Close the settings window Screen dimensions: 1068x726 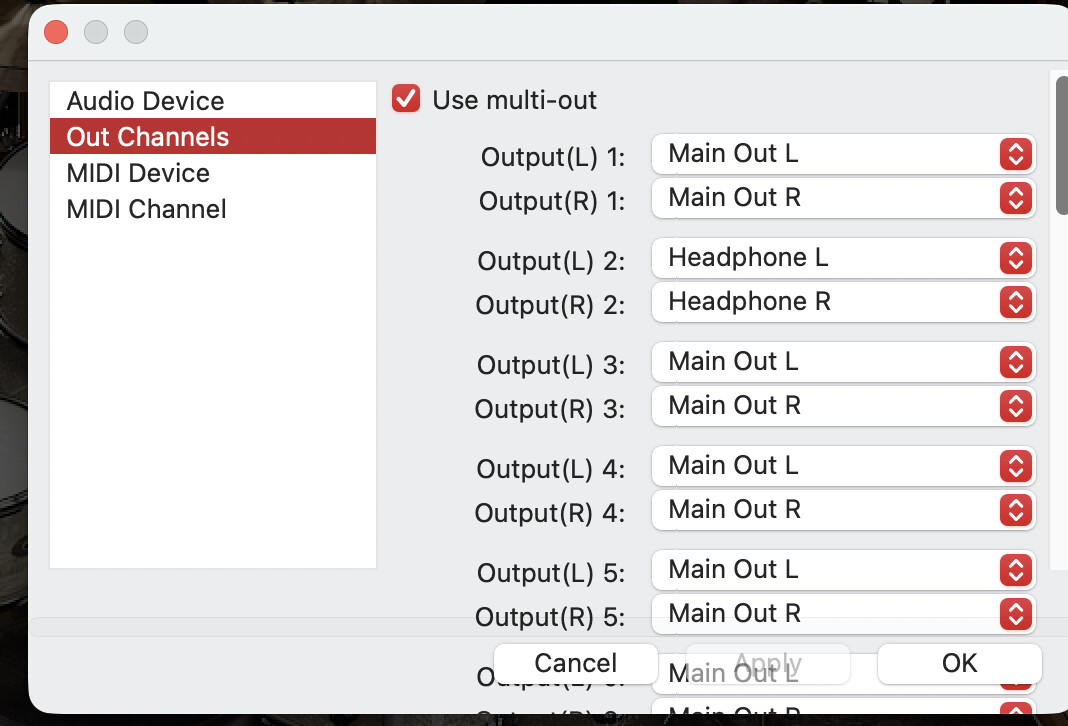click(x=56, y=32)
